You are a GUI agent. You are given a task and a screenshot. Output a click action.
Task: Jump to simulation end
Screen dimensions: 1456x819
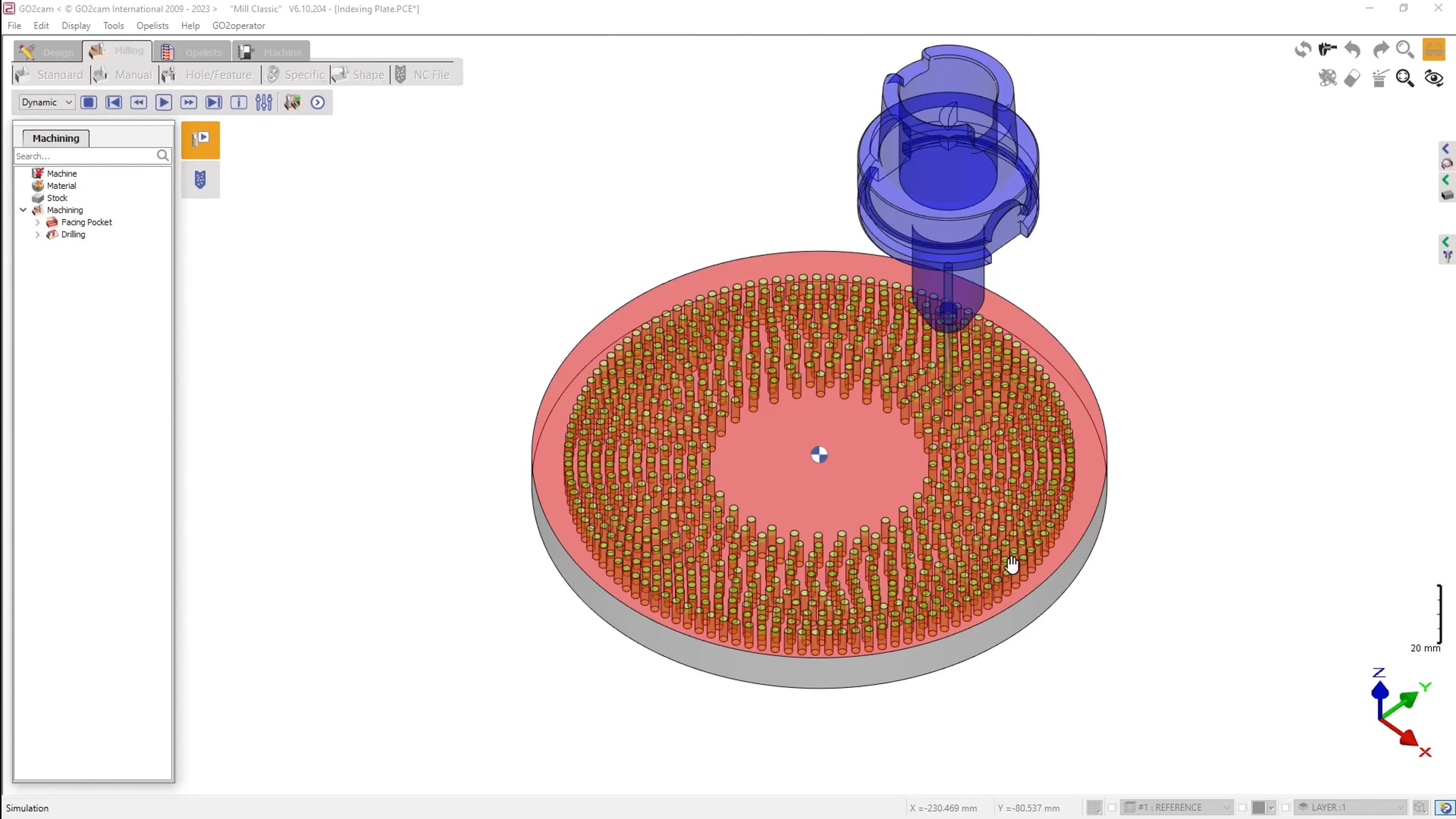click(214, 103)
